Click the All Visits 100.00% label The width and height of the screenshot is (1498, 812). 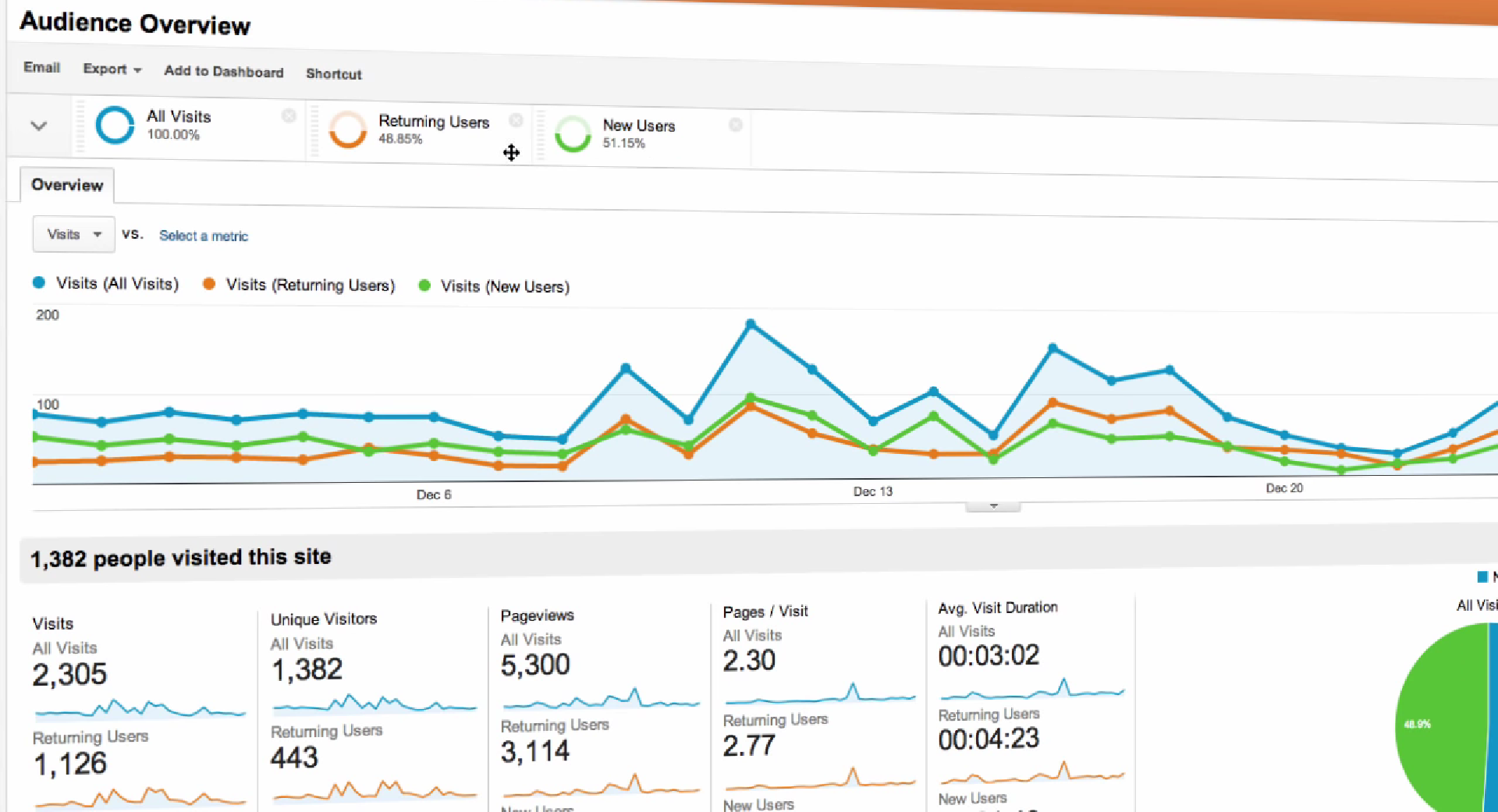pos(179,125)
